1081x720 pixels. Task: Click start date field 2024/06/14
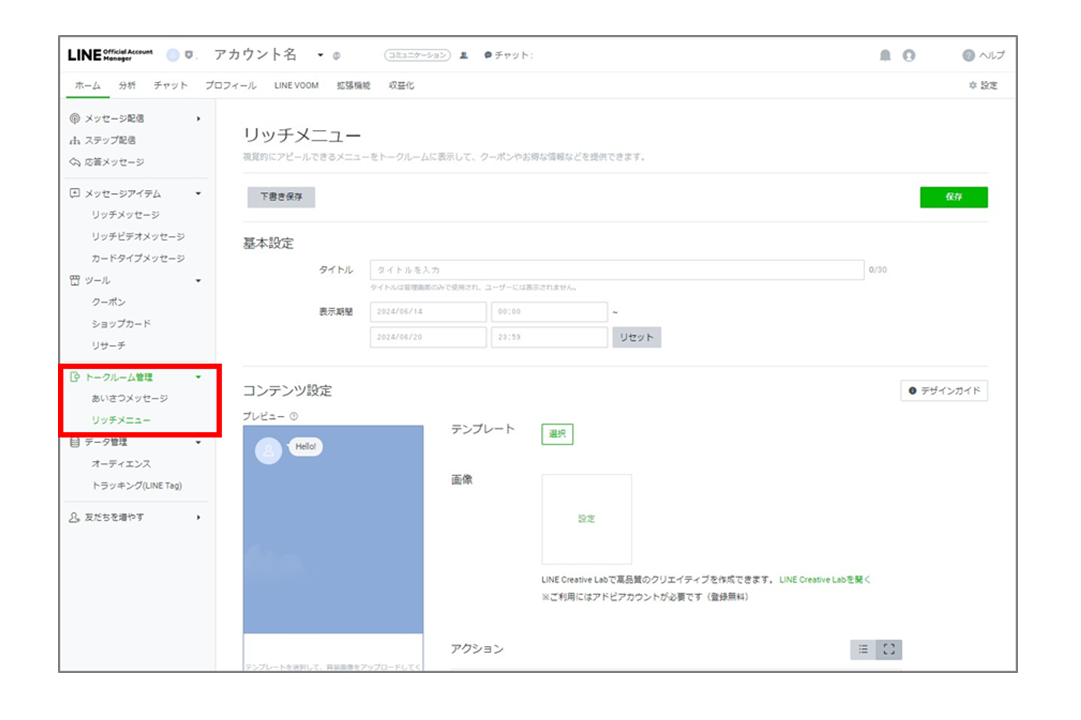(428, 312)
